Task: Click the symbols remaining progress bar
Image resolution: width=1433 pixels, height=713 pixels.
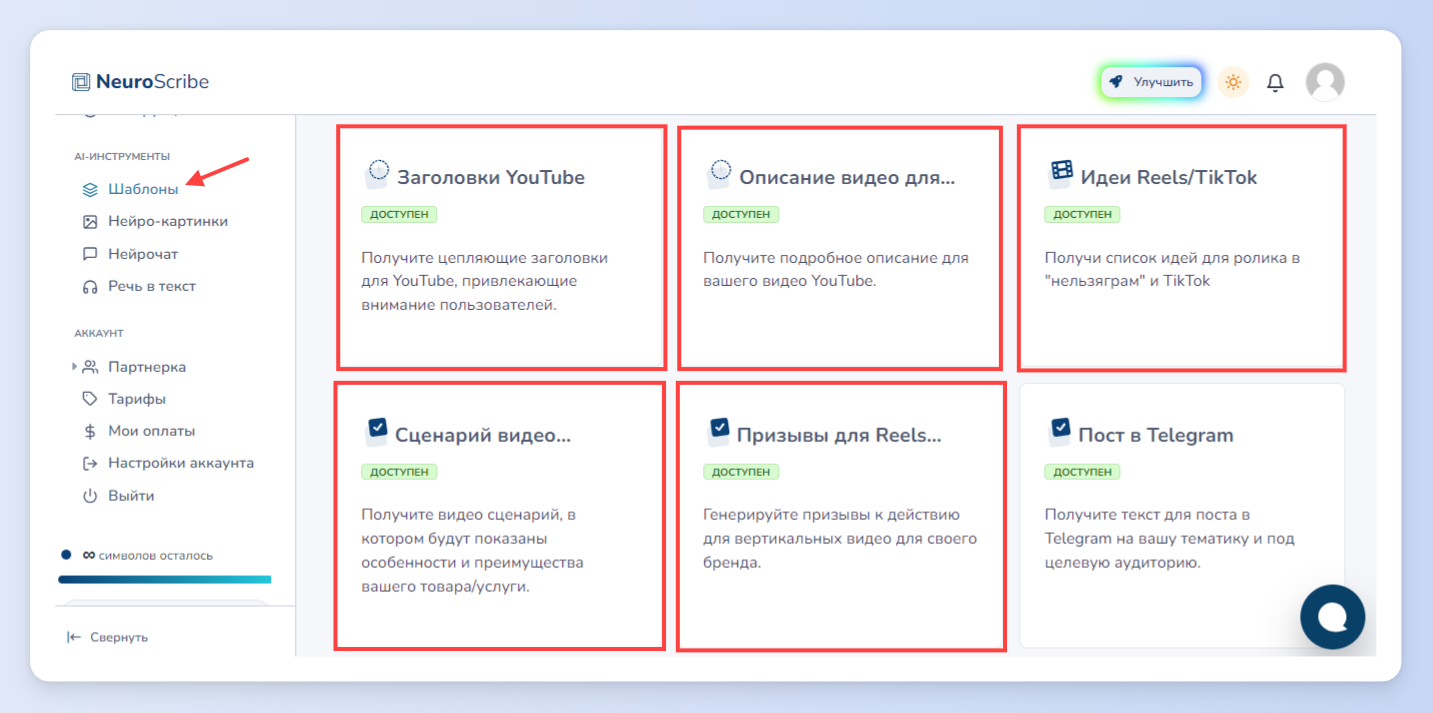Action: point(165,579)
